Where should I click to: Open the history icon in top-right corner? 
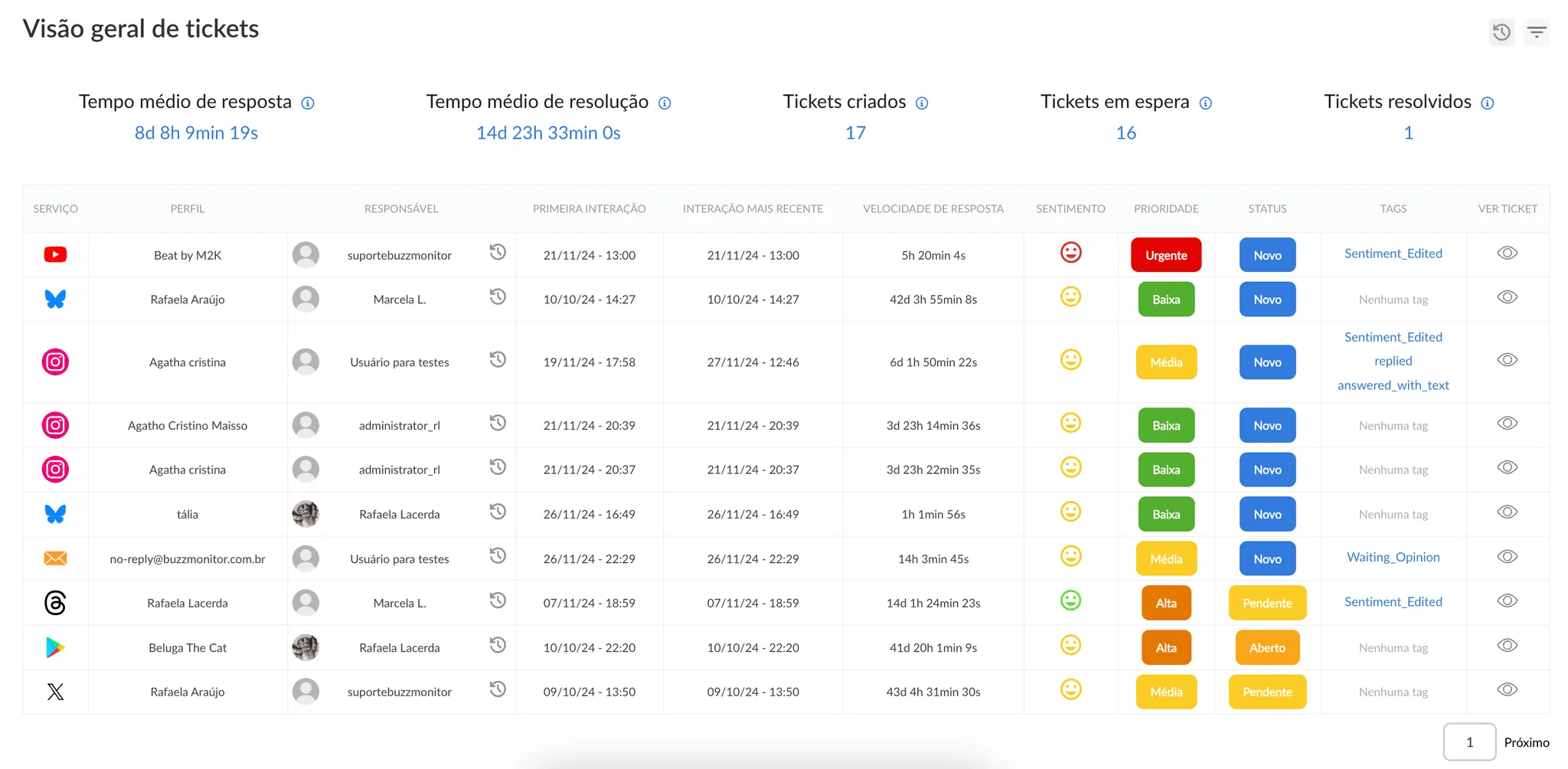point(1501,32)
